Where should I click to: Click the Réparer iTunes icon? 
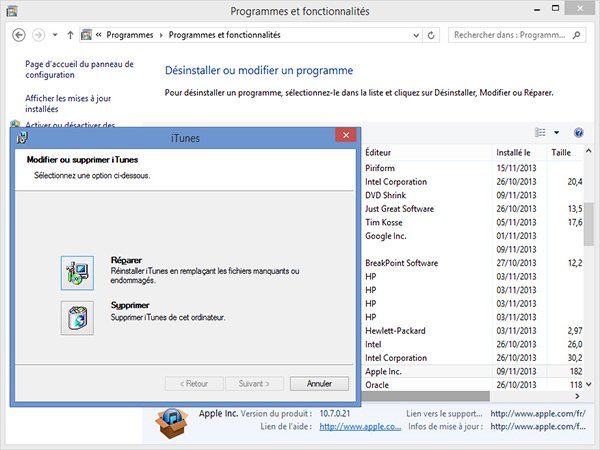[x=77, y=273]
